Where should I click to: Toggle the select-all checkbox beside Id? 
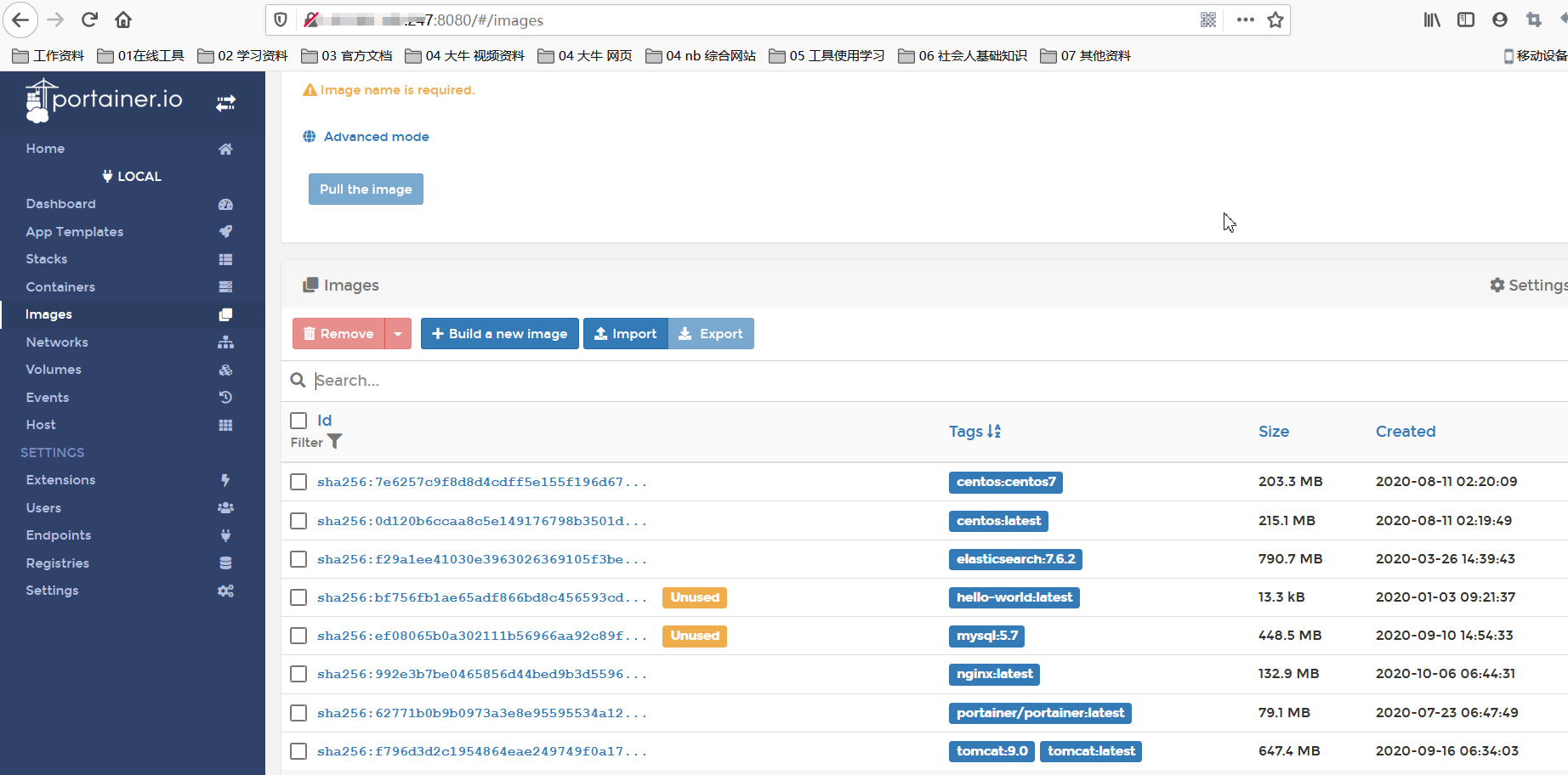pyautogui.click(x=298, y=421)
